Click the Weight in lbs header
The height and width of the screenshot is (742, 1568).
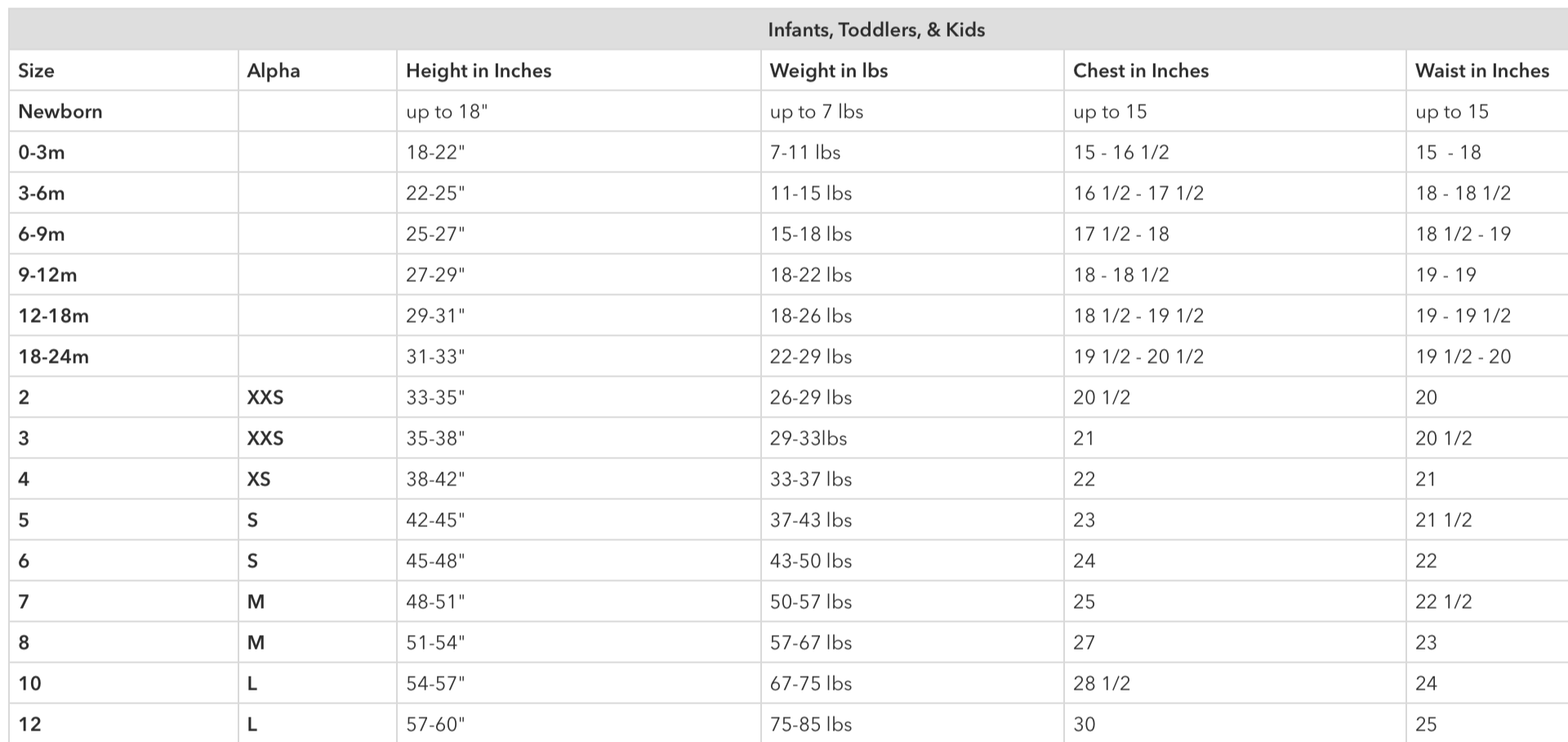tap(829, 71)
